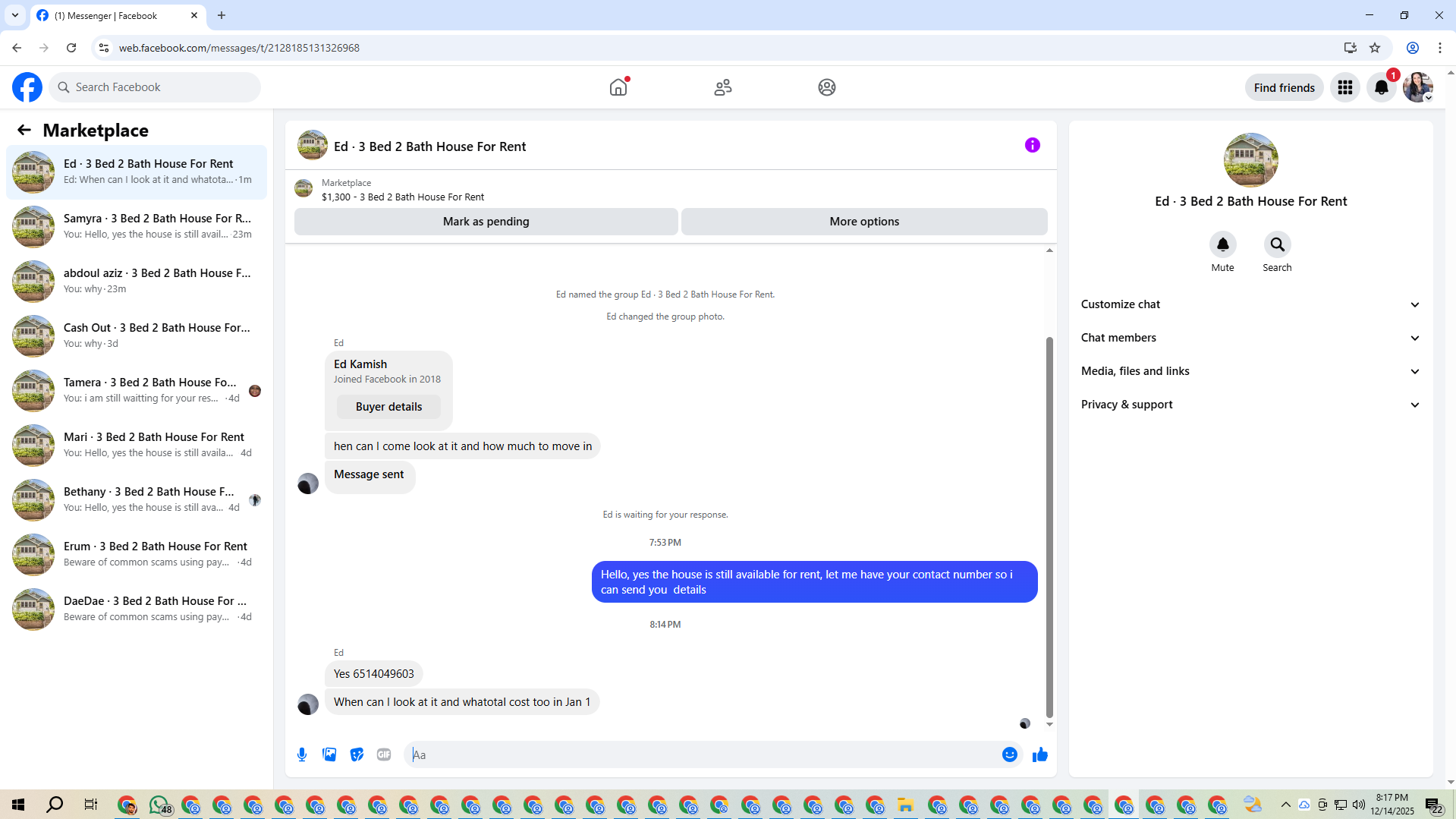Open Windows Start menu

tap(18, 805)
